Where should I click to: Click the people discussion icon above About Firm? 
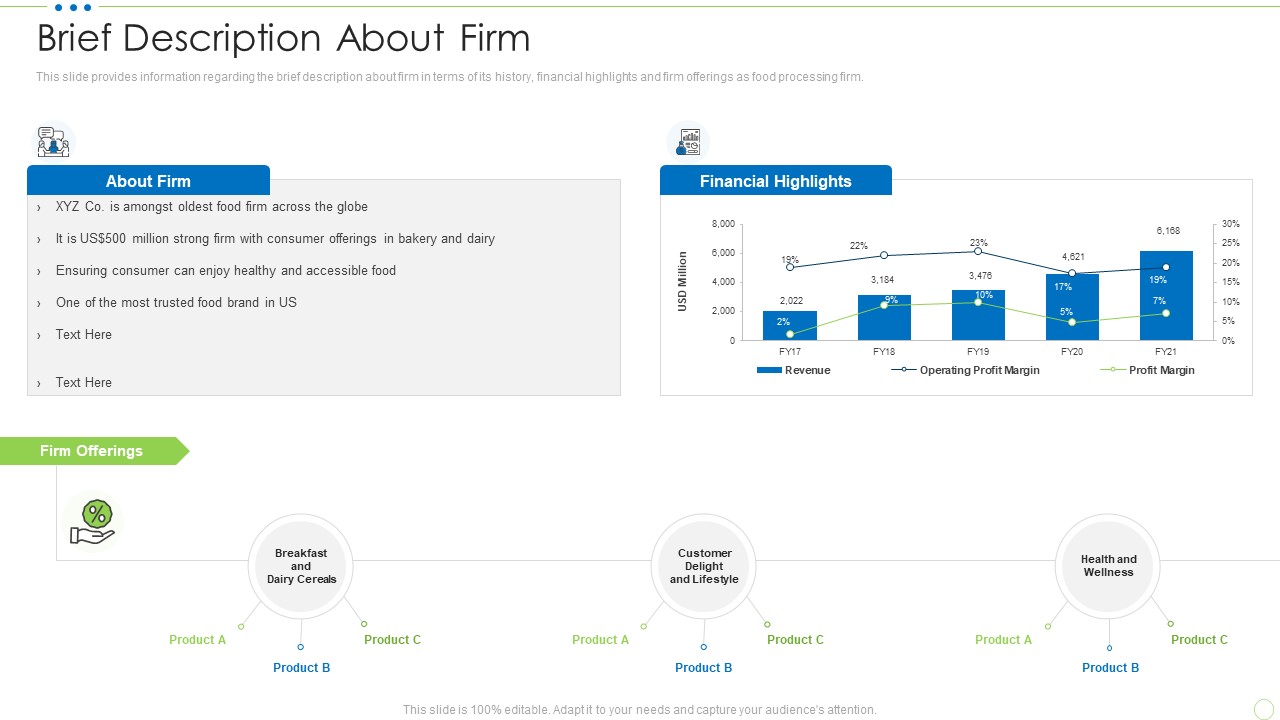53,142
